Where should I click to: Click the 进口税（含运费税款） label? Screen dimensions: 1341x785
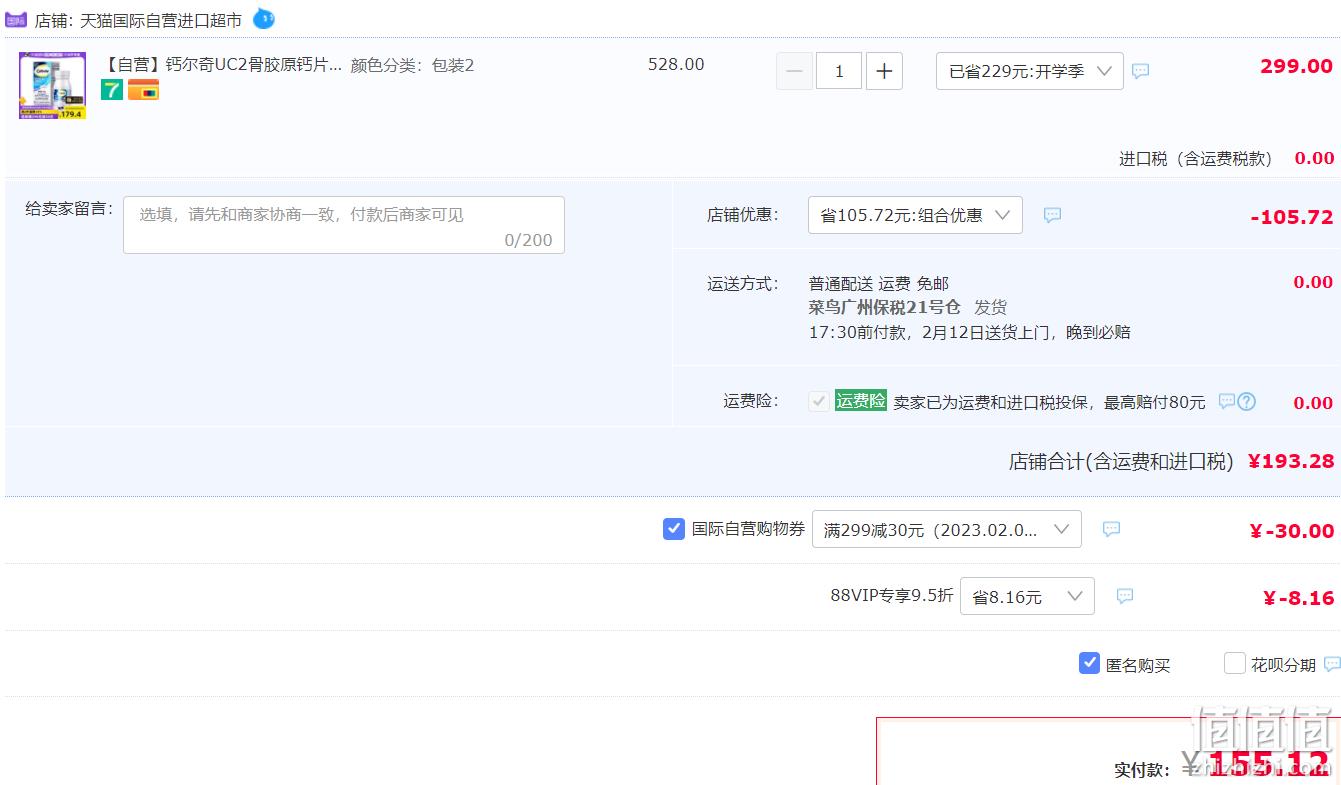click(1196, 158)
